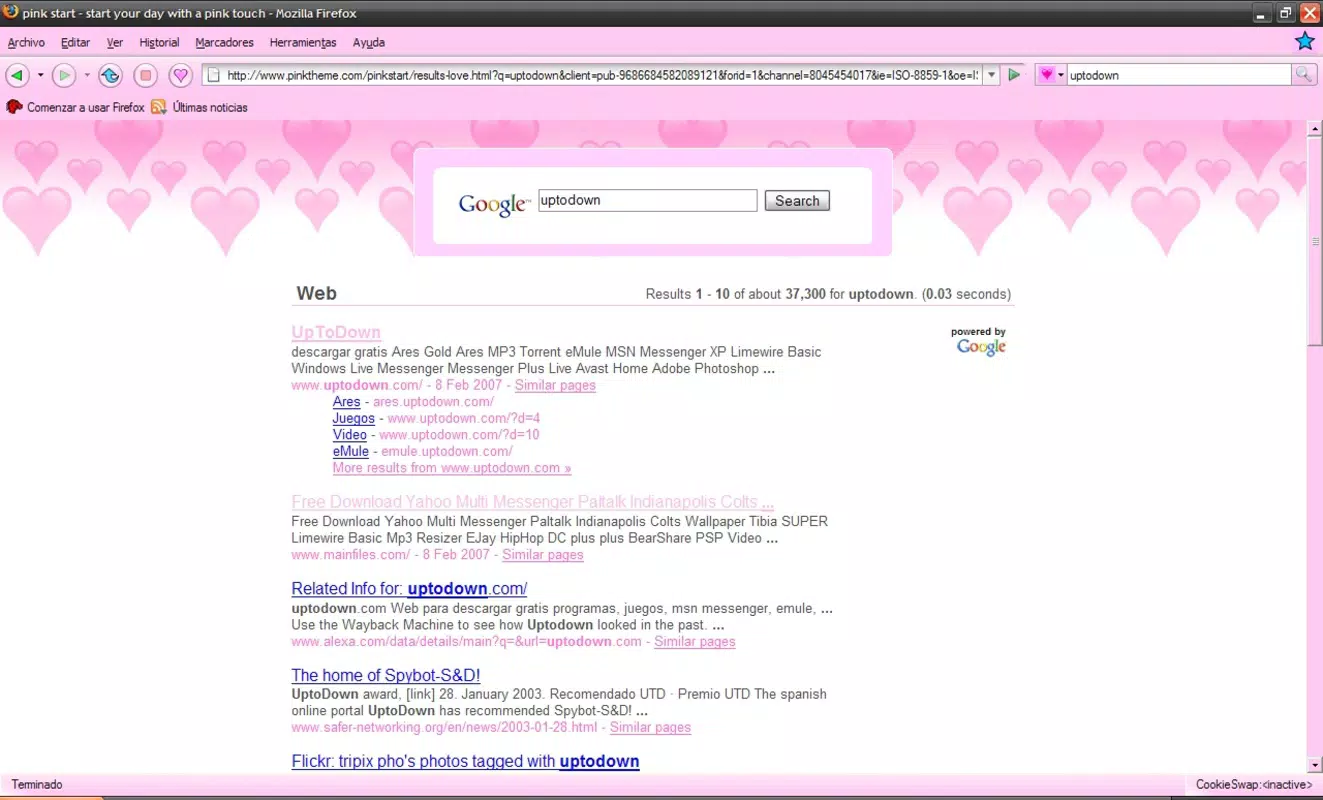
Task: Click the green Go arrow icon
Action: [x=1014, y=75]
